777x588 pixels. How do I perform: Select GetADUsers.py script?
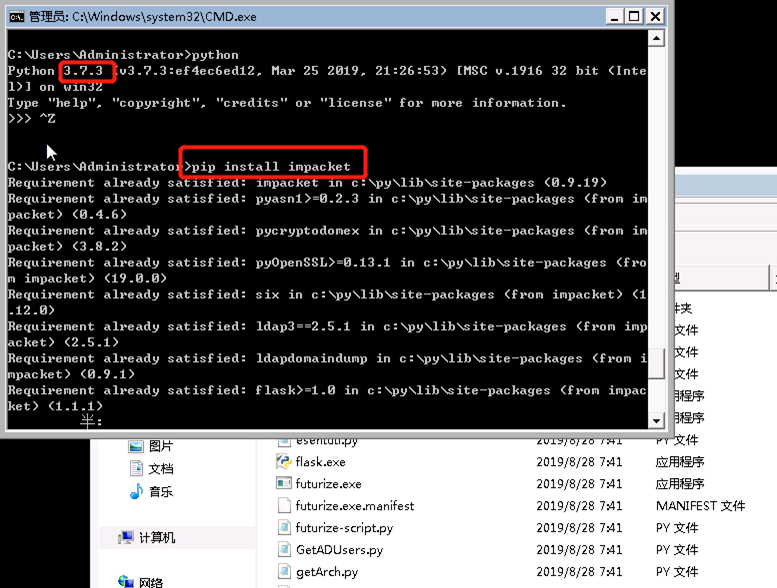click(339, 550)
